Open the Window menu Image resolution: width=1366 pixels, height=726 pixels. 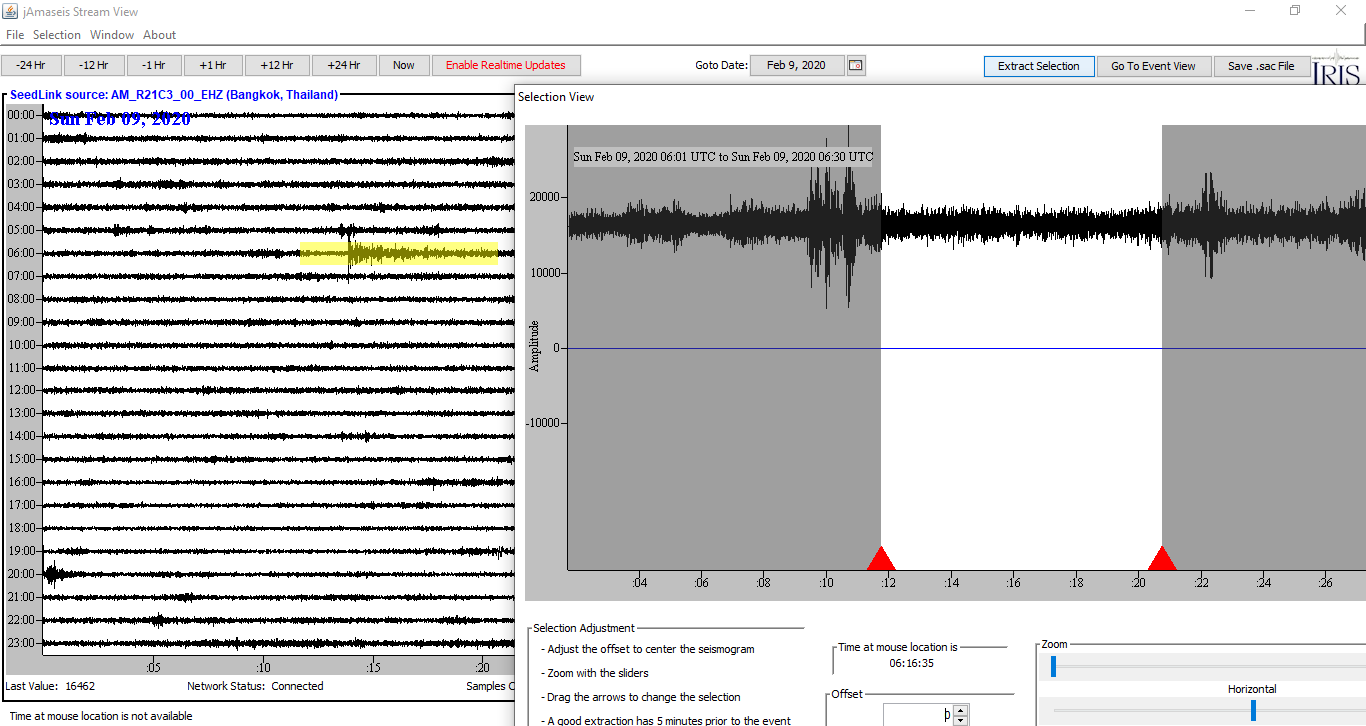coord(112,35)
